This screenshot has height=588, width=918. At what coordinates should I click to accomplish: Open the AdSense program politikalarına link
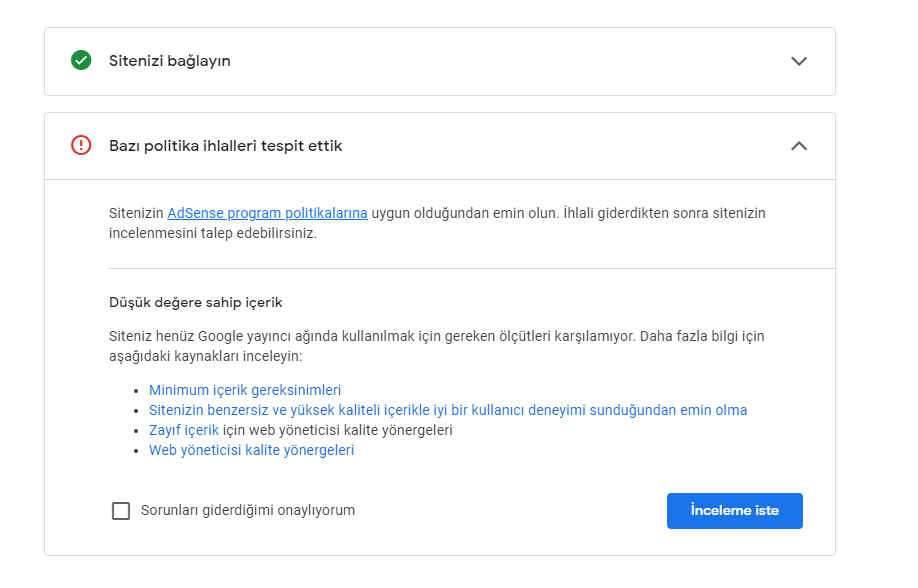[268, 213]
